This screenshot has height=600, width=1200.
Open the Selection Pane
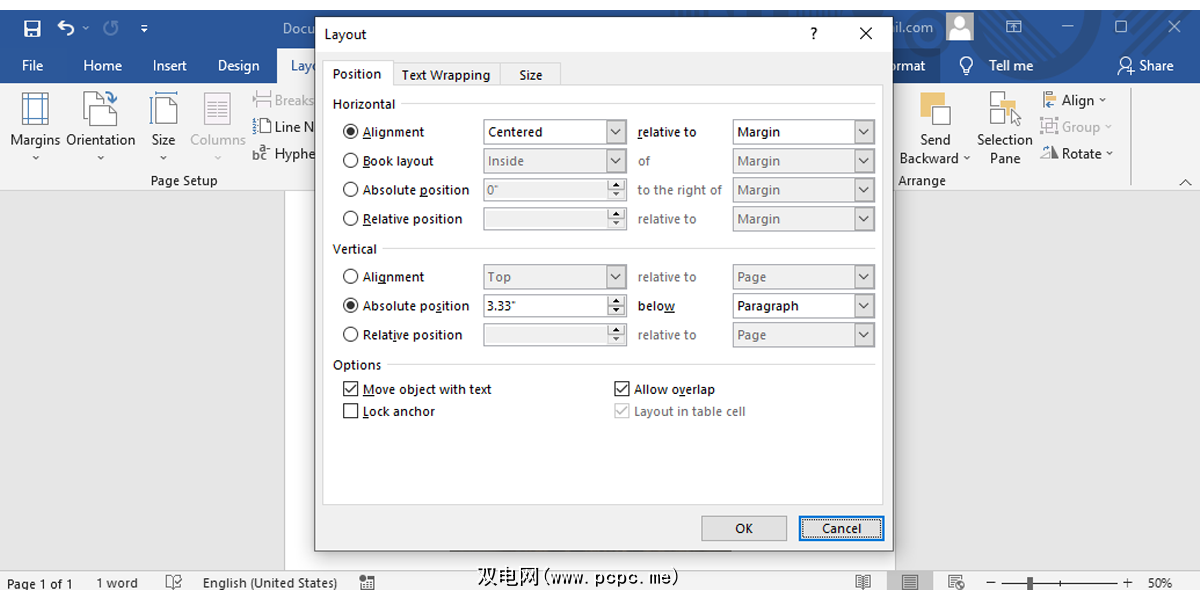pos(1004,127)
